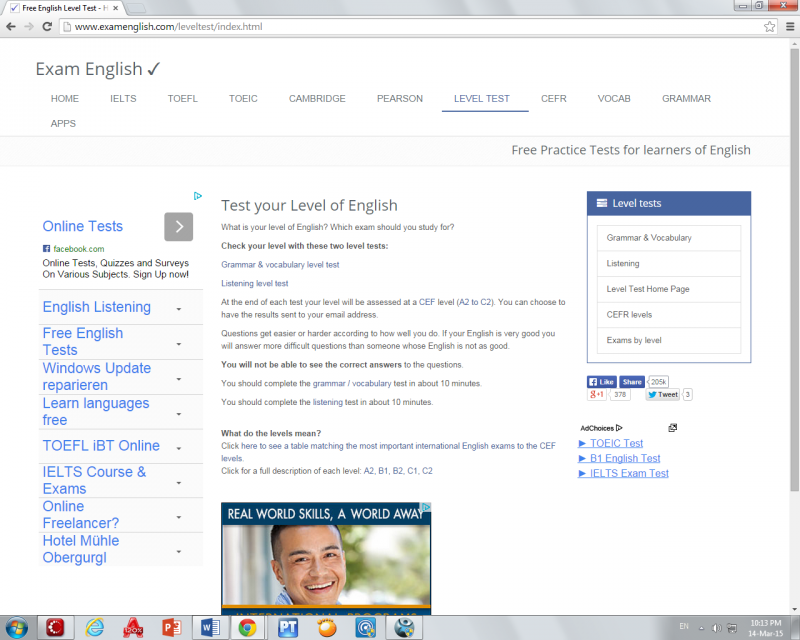Image resolution: width=800 pixels, height=640 pixels.
Task: Expand the Windows Update reparieren dropdown
Action: [179, 378]
